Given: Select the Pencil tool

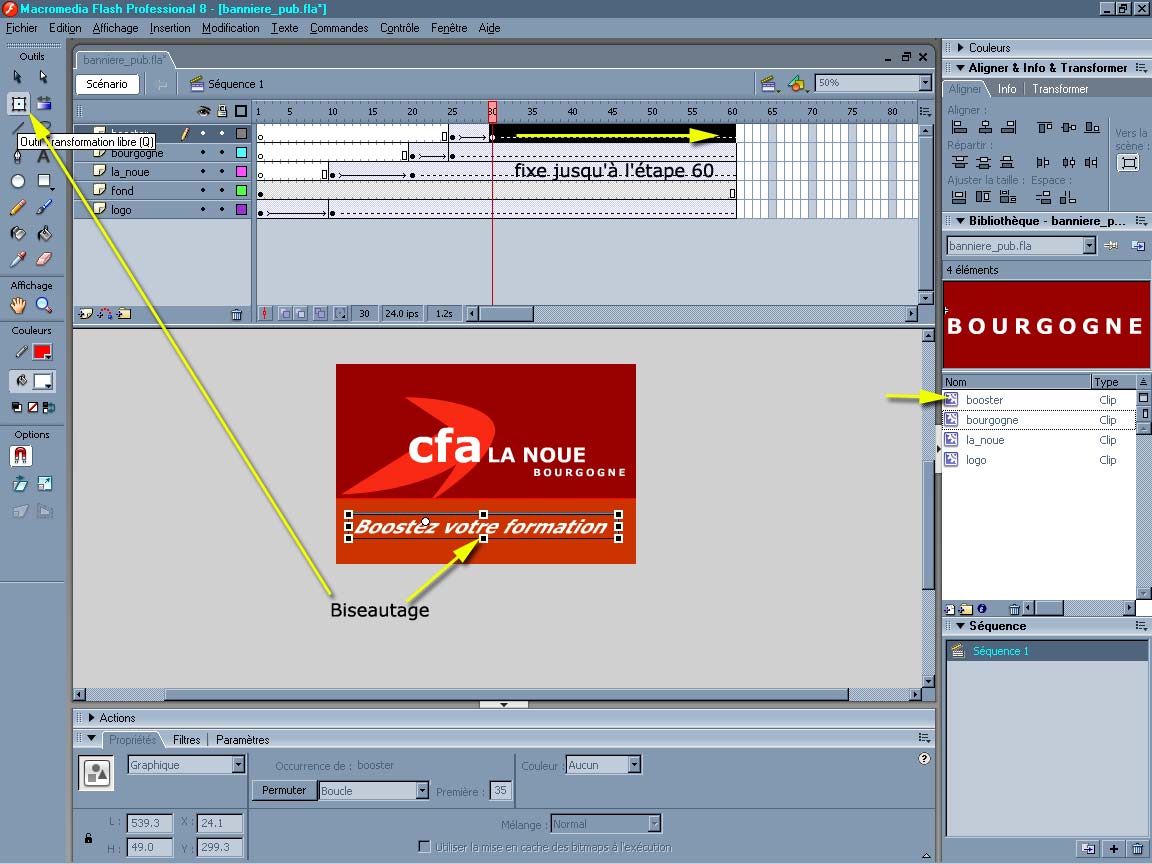Looking at the screenshot, I should point(18,207).
